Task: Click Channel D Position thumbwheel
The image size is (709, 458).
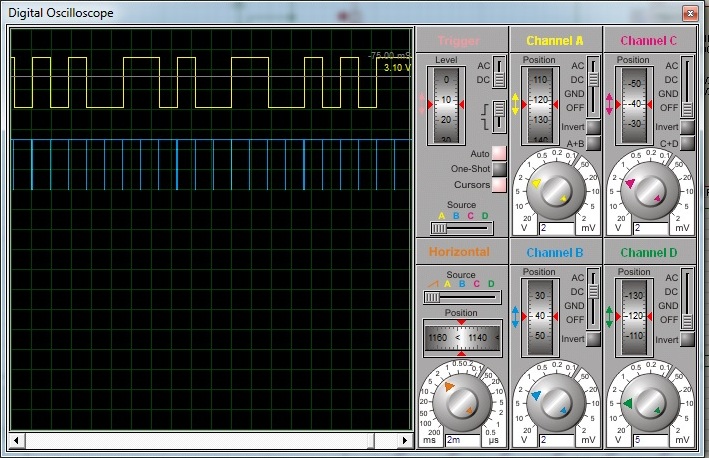Action: pos(634,318)
